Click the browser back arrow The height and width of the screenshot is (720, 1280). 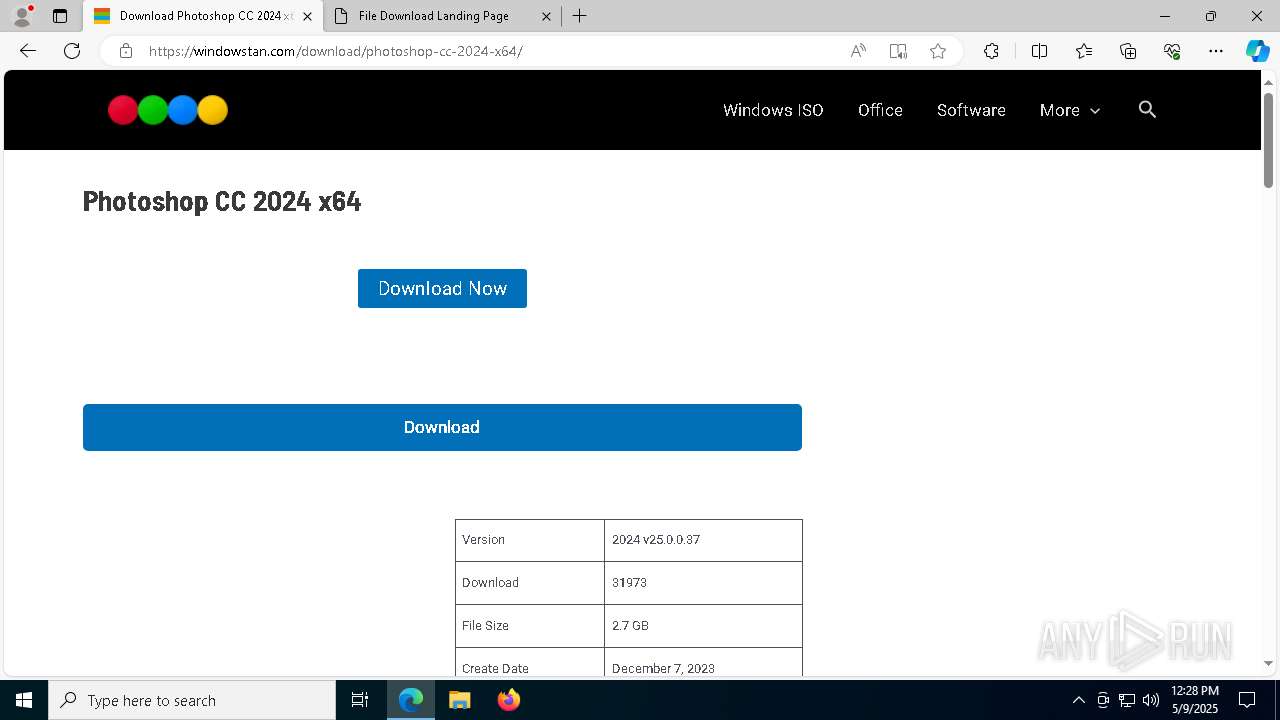coord(28,51)
